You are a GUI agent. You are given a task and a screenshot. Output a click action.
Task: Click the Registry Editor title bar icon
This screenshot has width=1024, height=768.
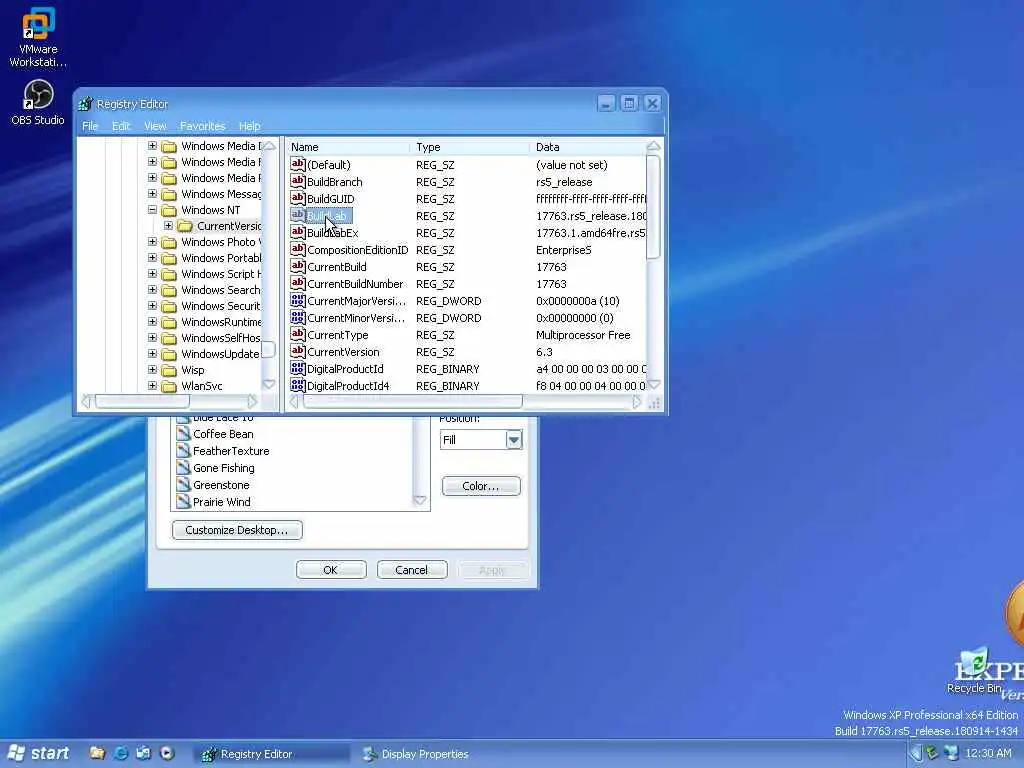(86, 104)
